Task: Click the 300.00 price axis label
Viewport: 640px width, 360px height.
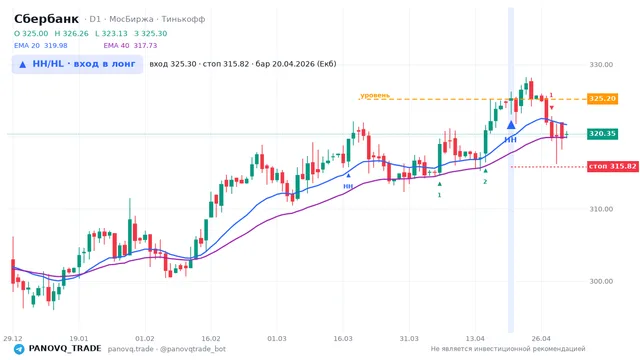Action: [601, 281]
